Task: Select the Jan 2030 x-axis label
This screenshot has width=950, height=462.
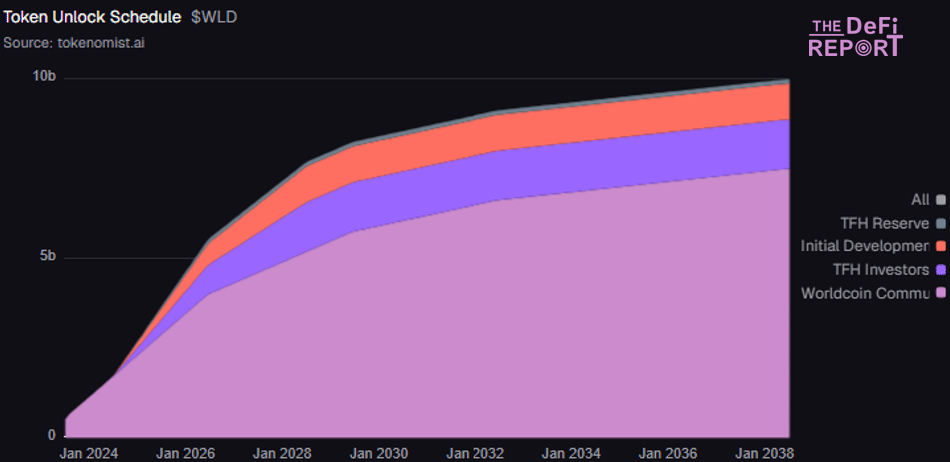Action: point(378,453)
